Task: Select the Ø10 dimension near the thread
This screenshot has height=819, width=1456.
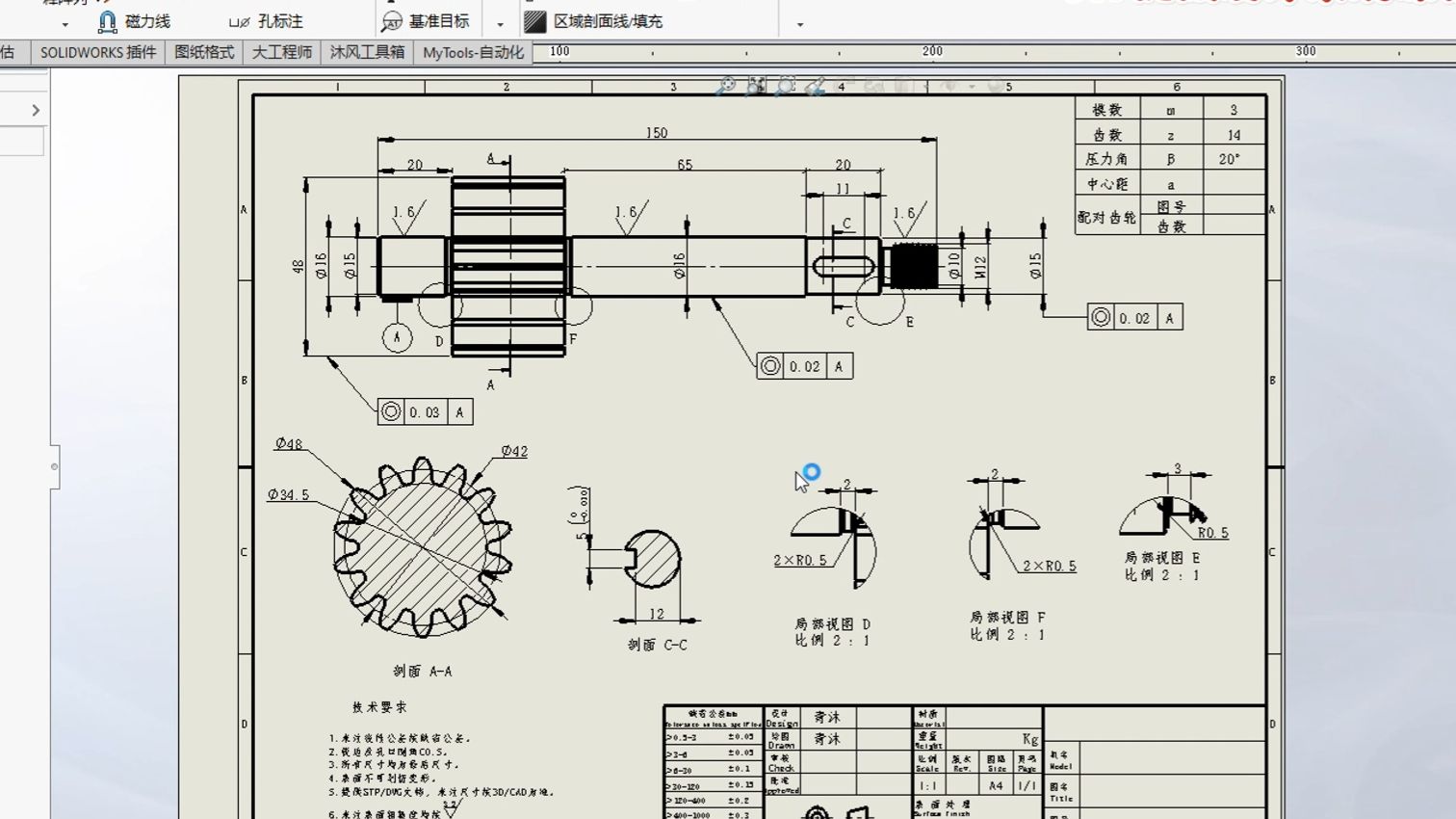Action: [x=954, y=265]
